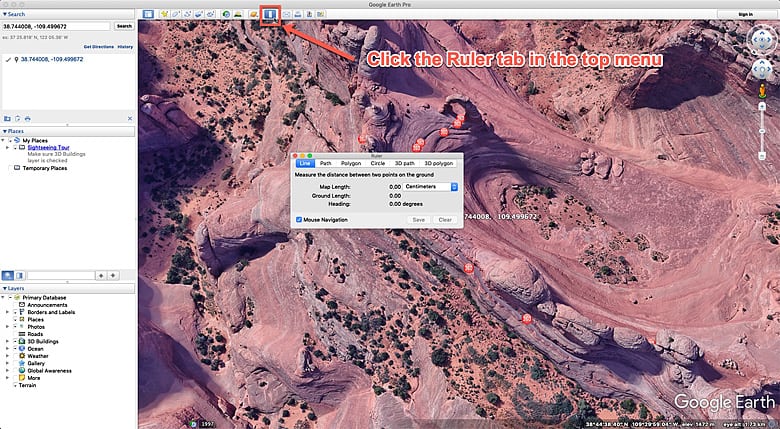This screenshot has height=429, width=780.
Task: Select the Add Polygon toolbar icon
Action: tap(176, 14)
